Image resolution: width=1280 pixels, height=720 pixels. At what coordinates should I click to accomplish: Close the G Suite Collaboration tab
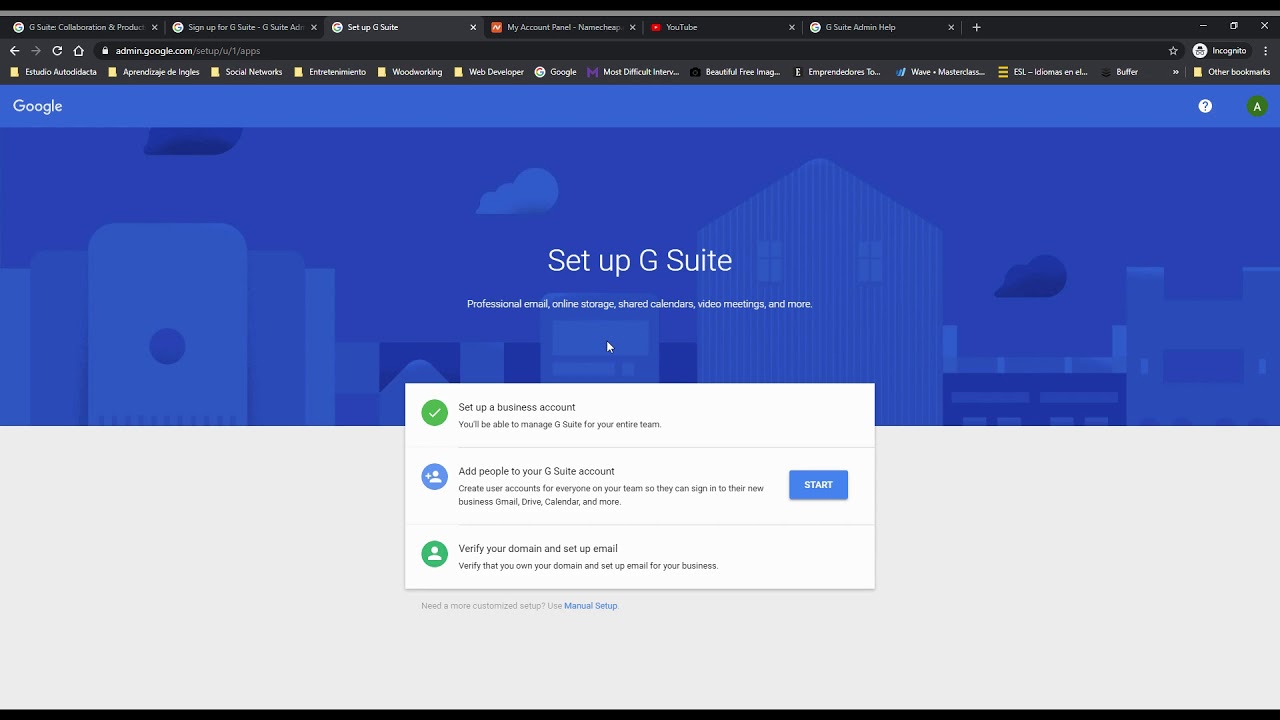click(x=154, y=27)
